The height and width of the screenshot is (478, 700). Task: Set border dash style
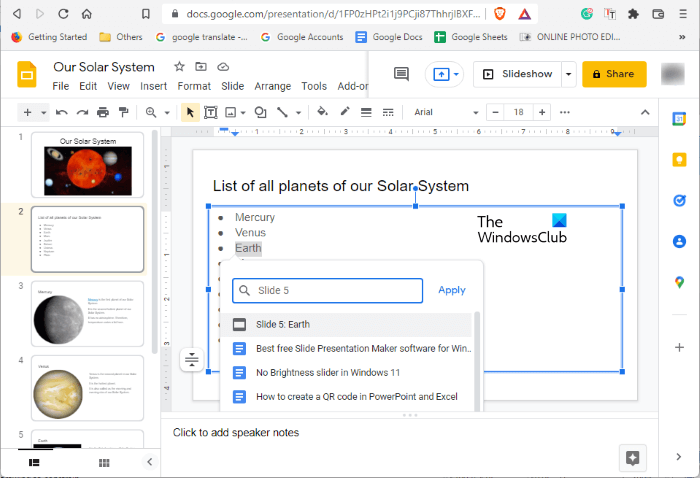pos(388,112)
